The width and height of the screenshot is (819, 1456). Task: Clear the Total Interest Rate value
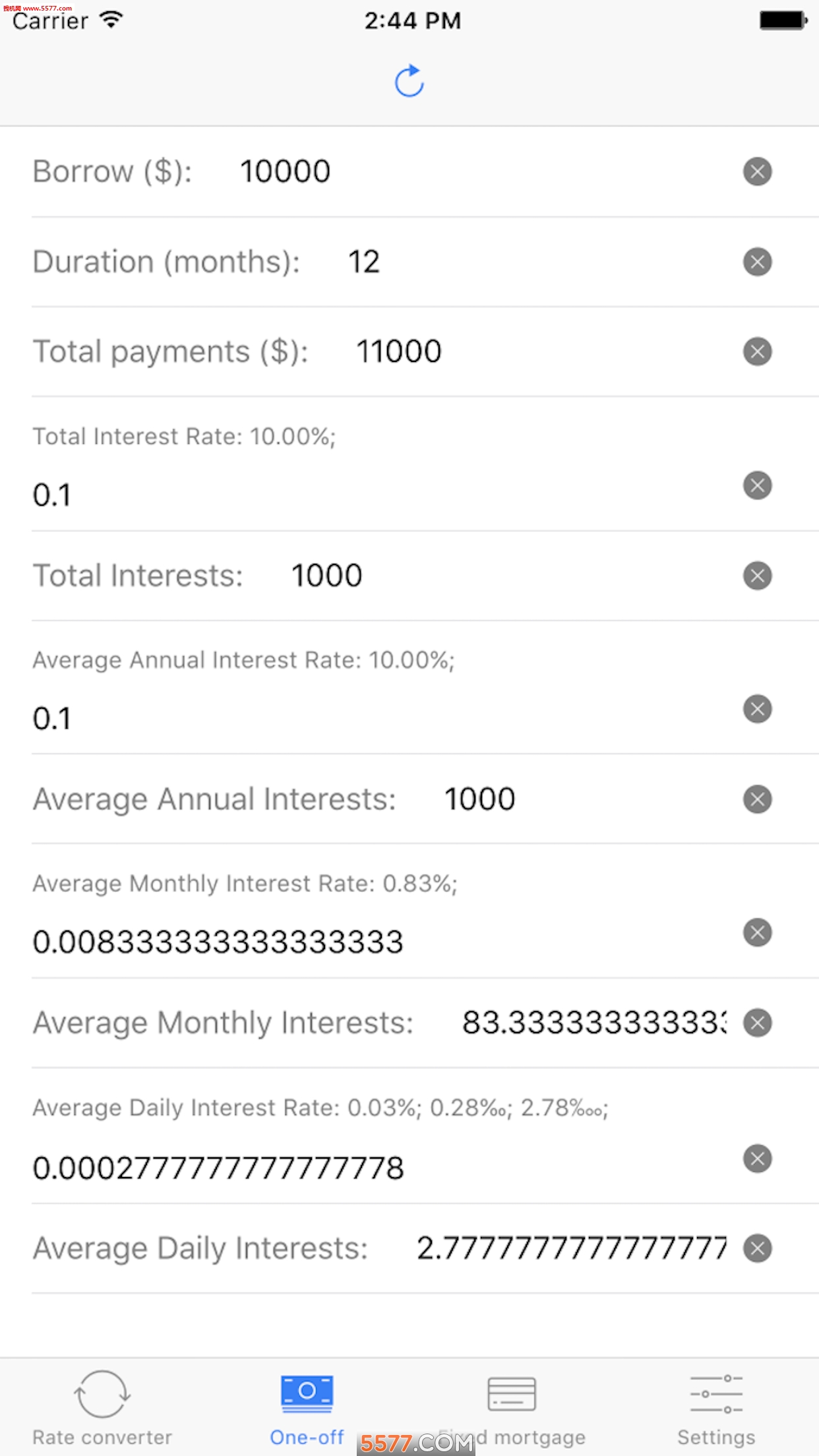coord(757,486)
